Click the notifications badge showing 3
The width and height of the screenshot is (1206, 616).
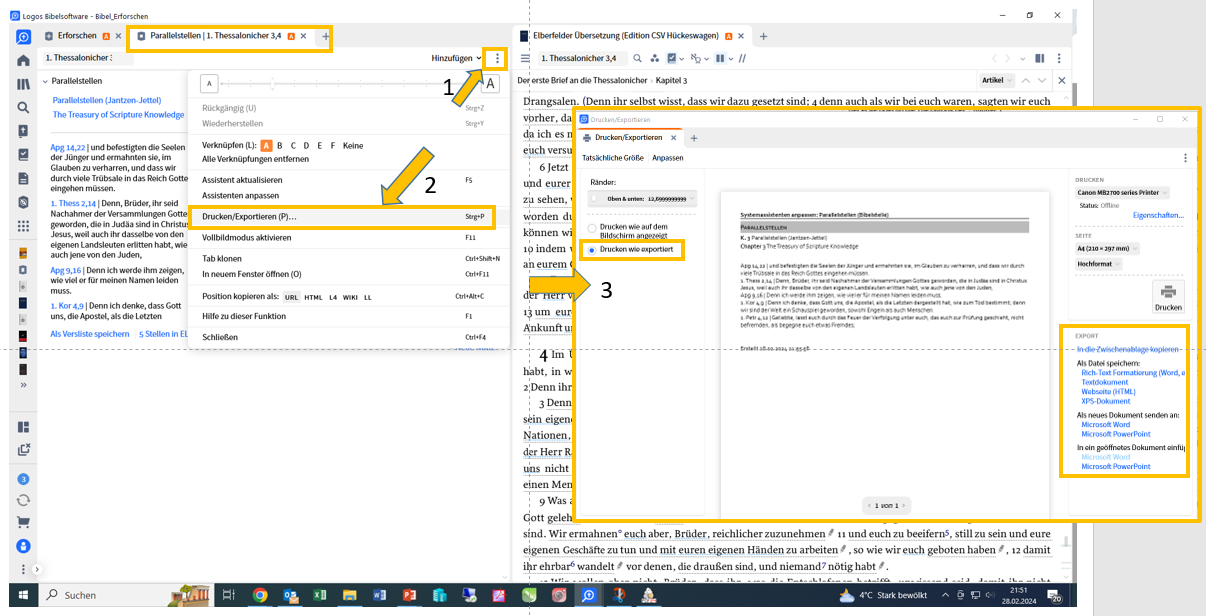tap(23, 479)
